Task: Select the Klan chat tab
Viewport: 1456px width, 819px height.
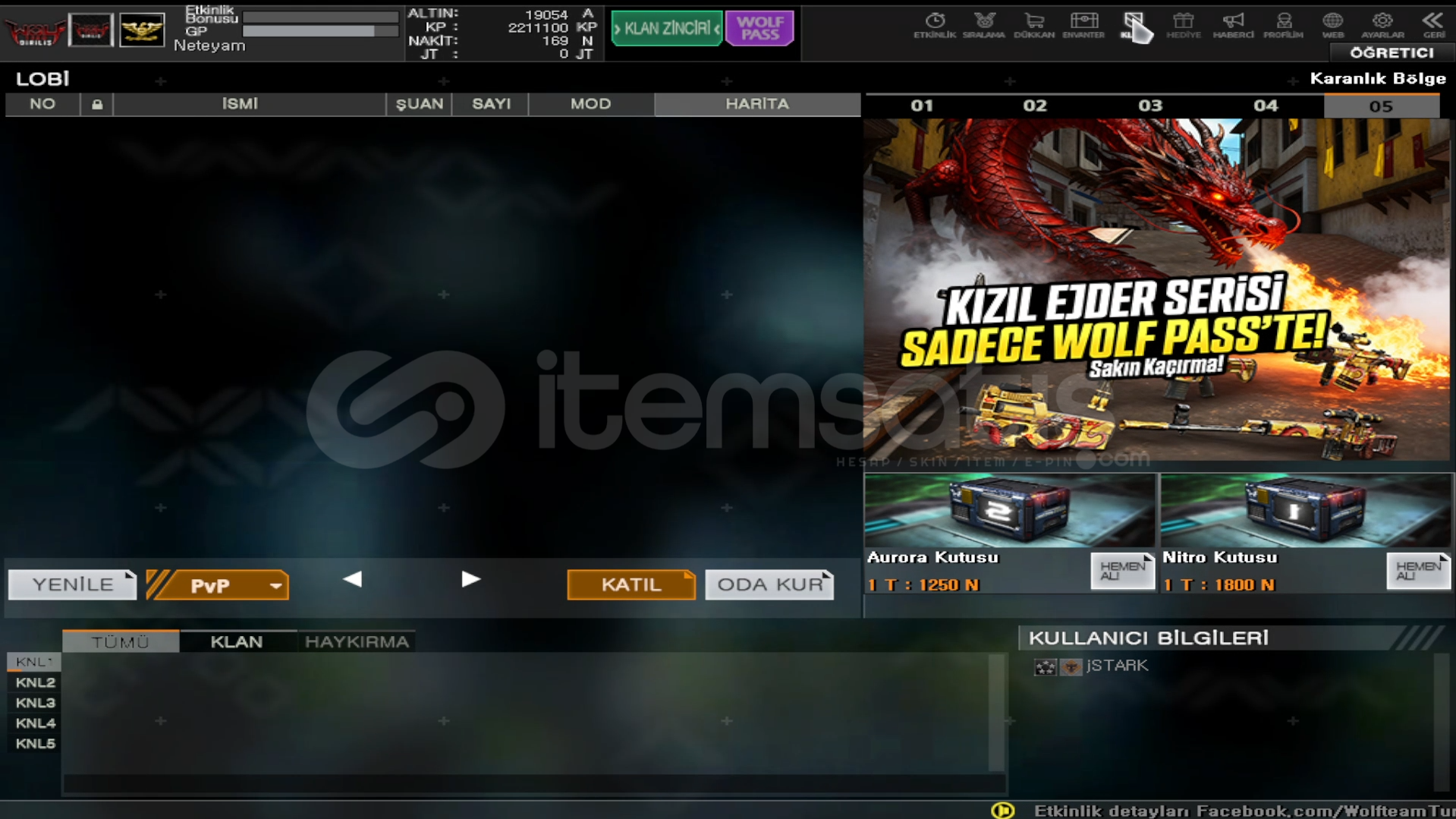Action: click(x=237, y=642)
